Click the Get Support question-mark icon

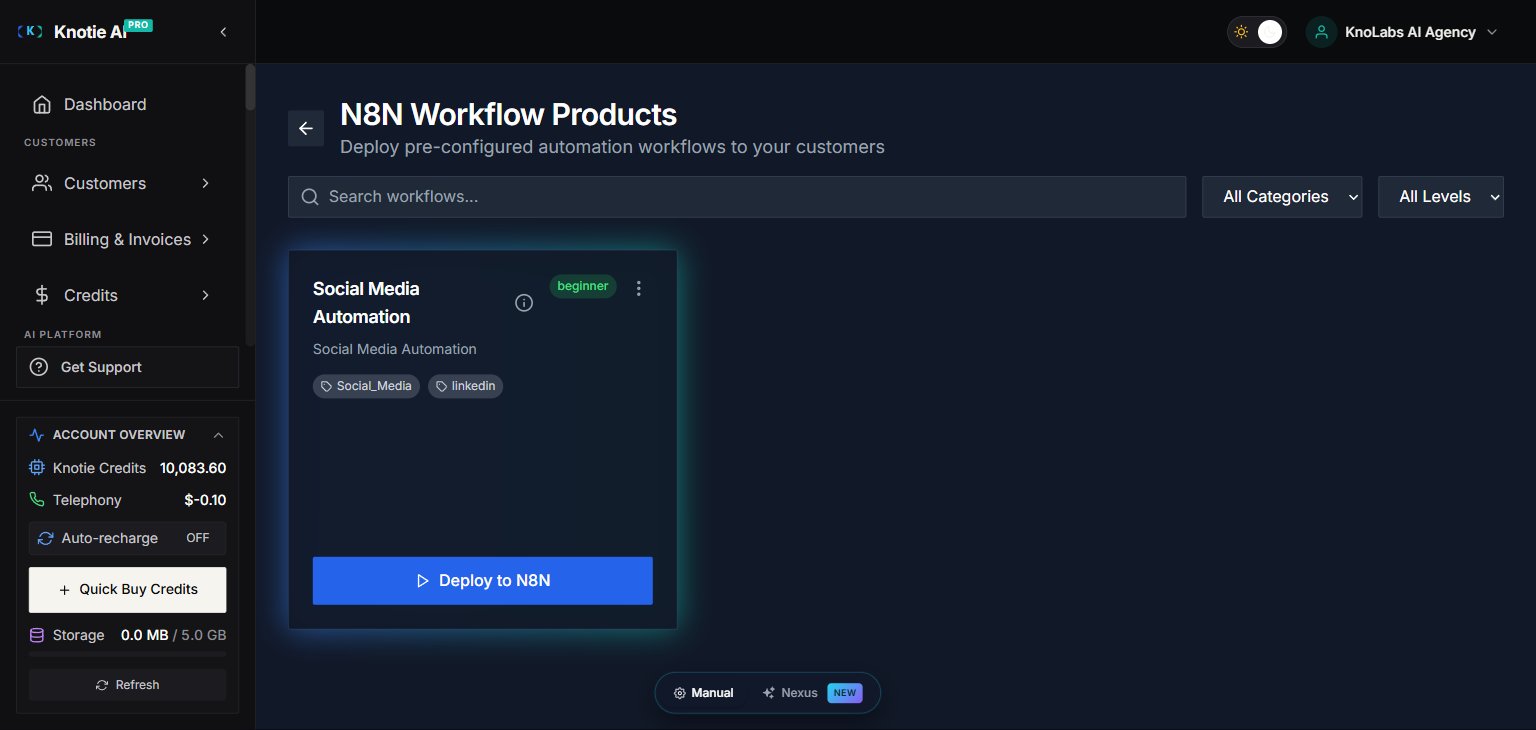click(39, 367)
